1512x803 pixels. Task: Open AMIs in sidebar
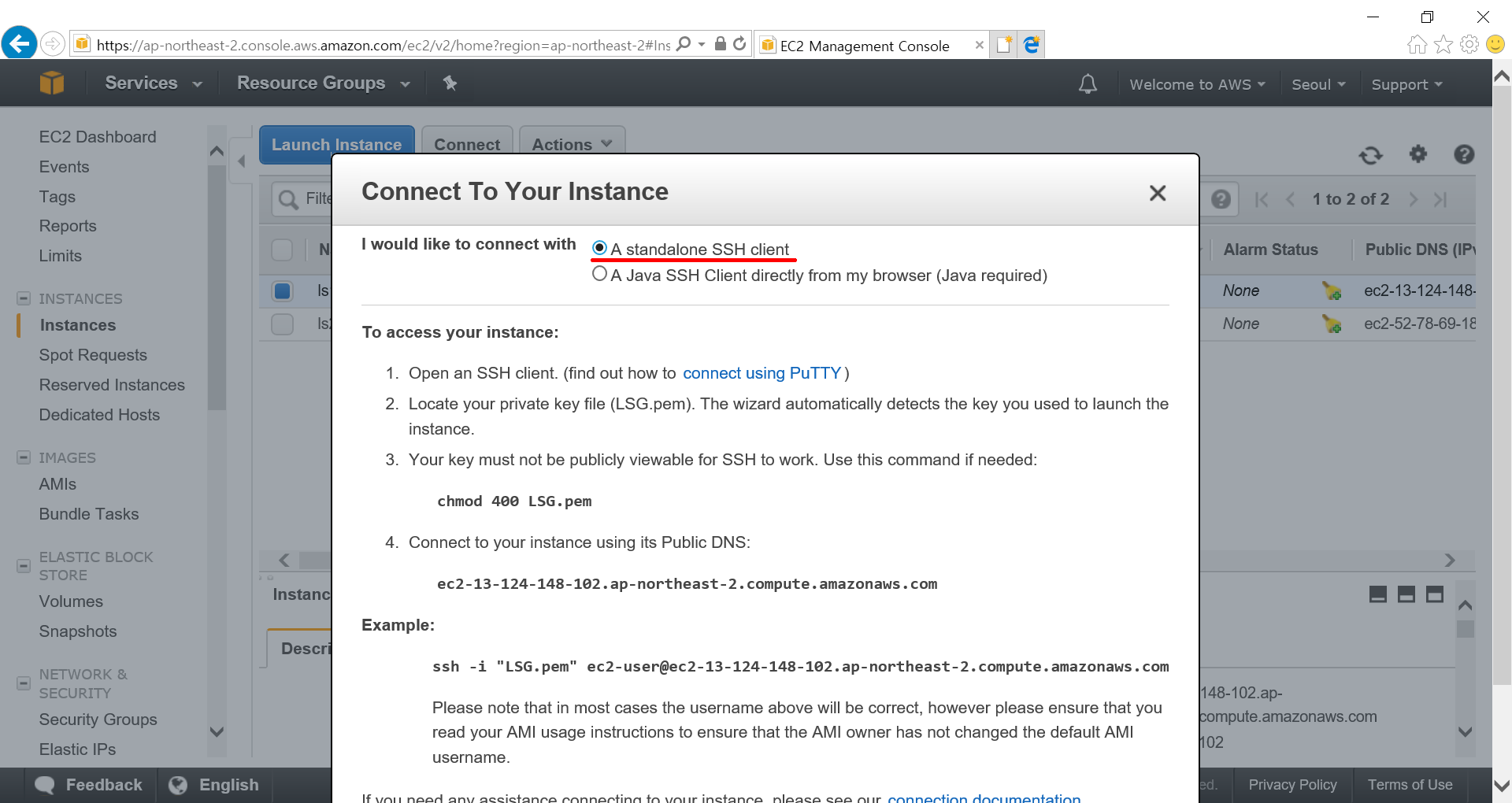pyautogui.click(x=57, y=484)
